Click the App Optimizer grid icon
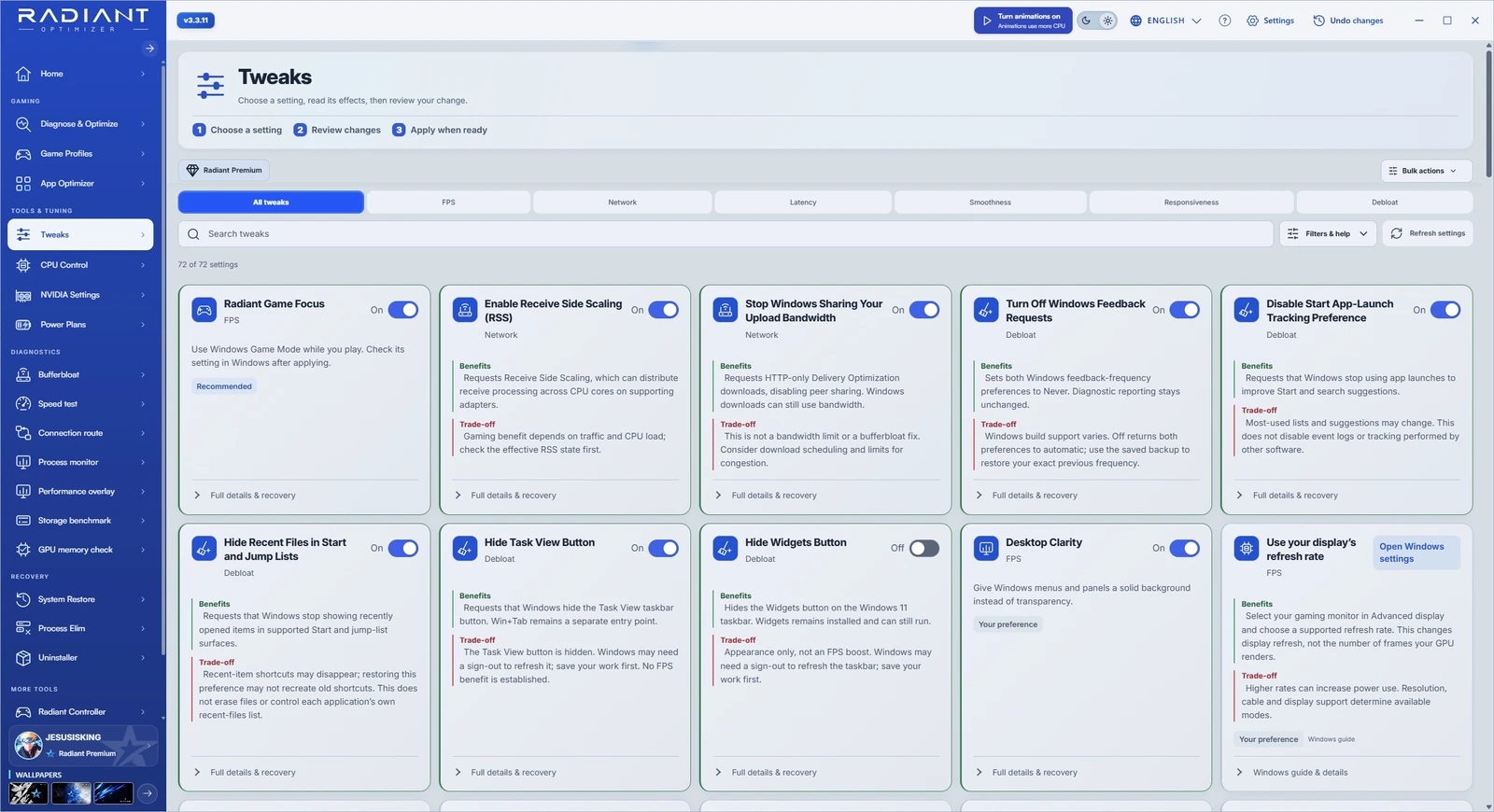Viewport: 1494px width, 812px height. click(23, 184)
